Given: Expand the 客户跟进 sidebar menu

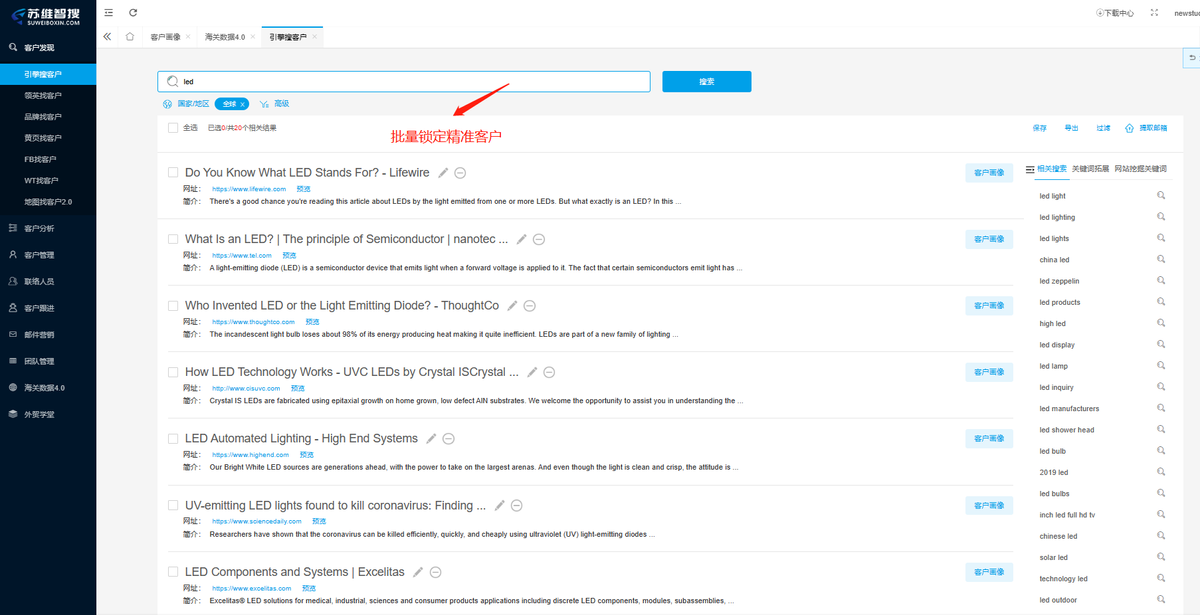Looking at the screenshot, I should click(x=48, y=308).
